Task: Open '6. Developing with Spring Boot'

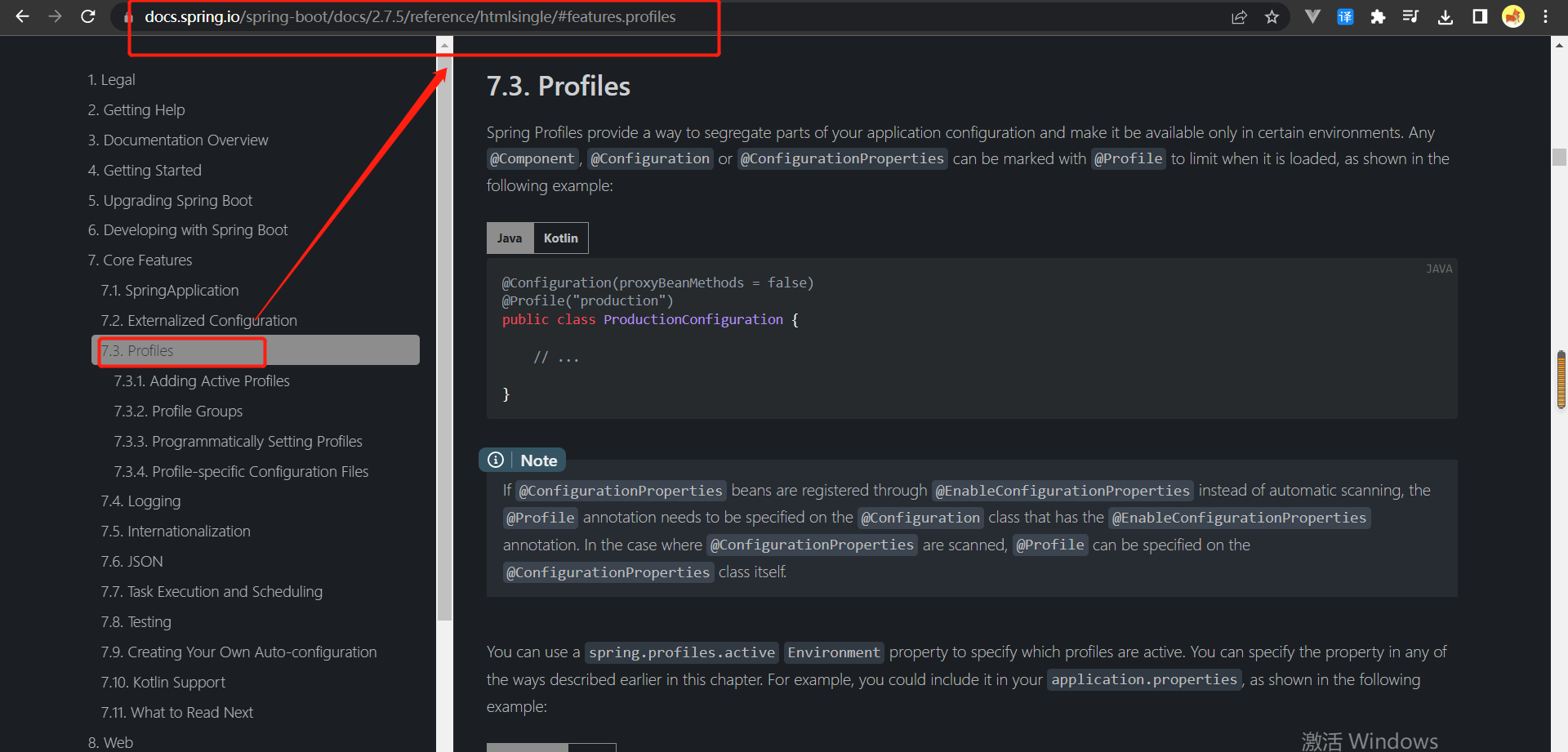Action: pos(188,229)
